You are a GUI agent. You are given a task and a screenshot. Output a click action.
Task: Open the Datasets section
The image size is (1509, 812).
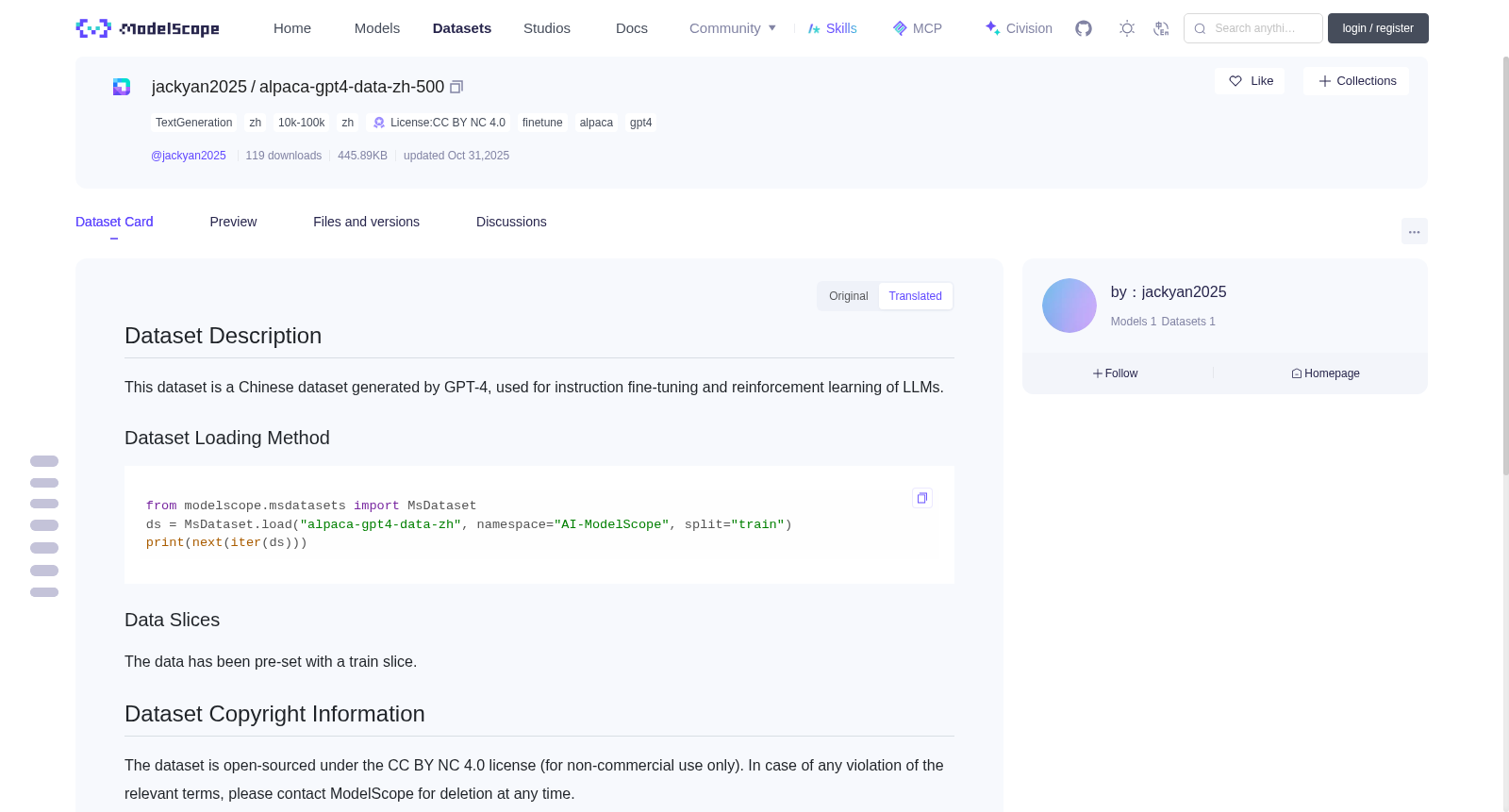462,28
